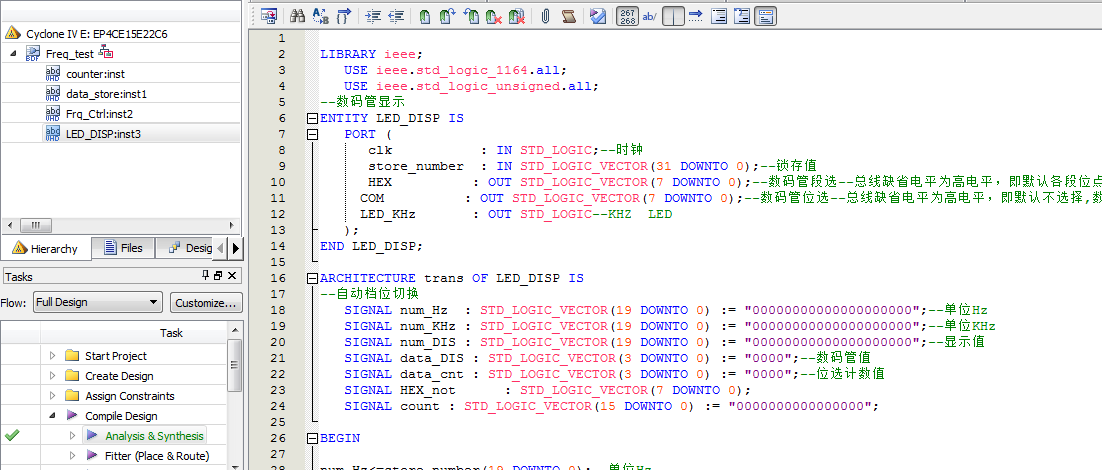
Task: Open the Flow dropdown showing Full Design
Action: click(x=96, y=302)
